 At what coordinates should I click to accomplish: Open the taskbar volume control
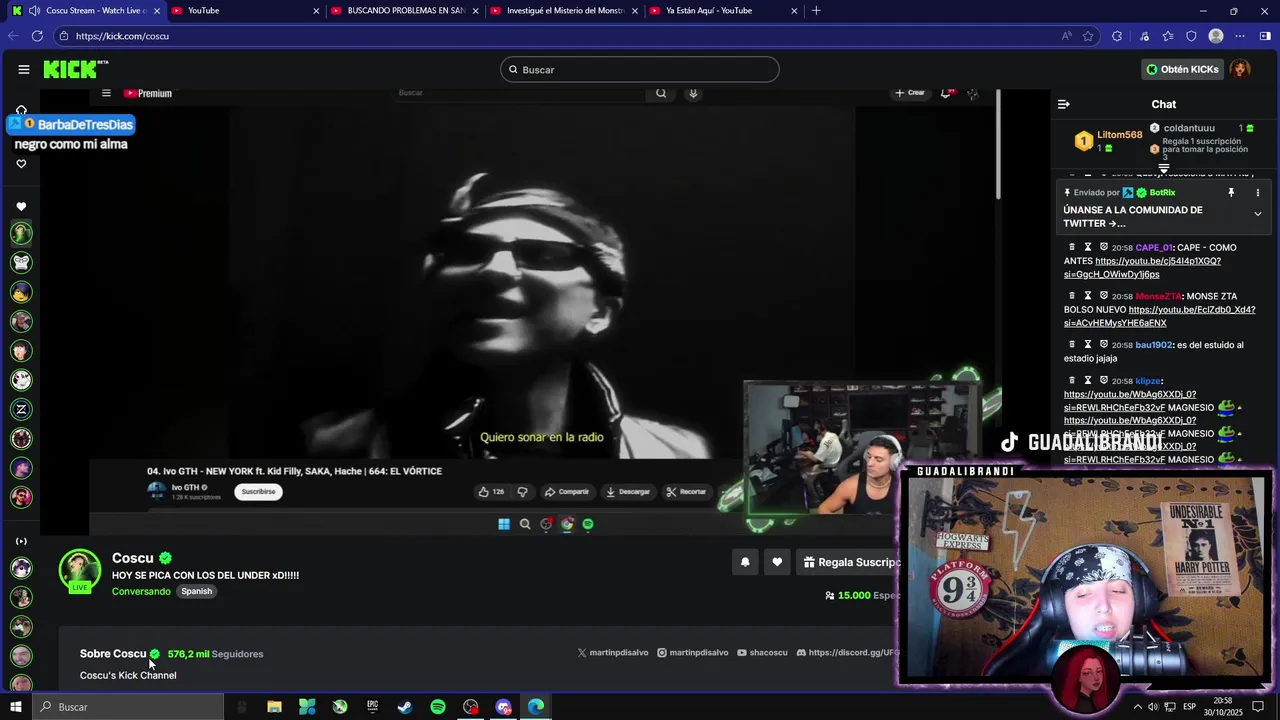tap(1154, 707)
